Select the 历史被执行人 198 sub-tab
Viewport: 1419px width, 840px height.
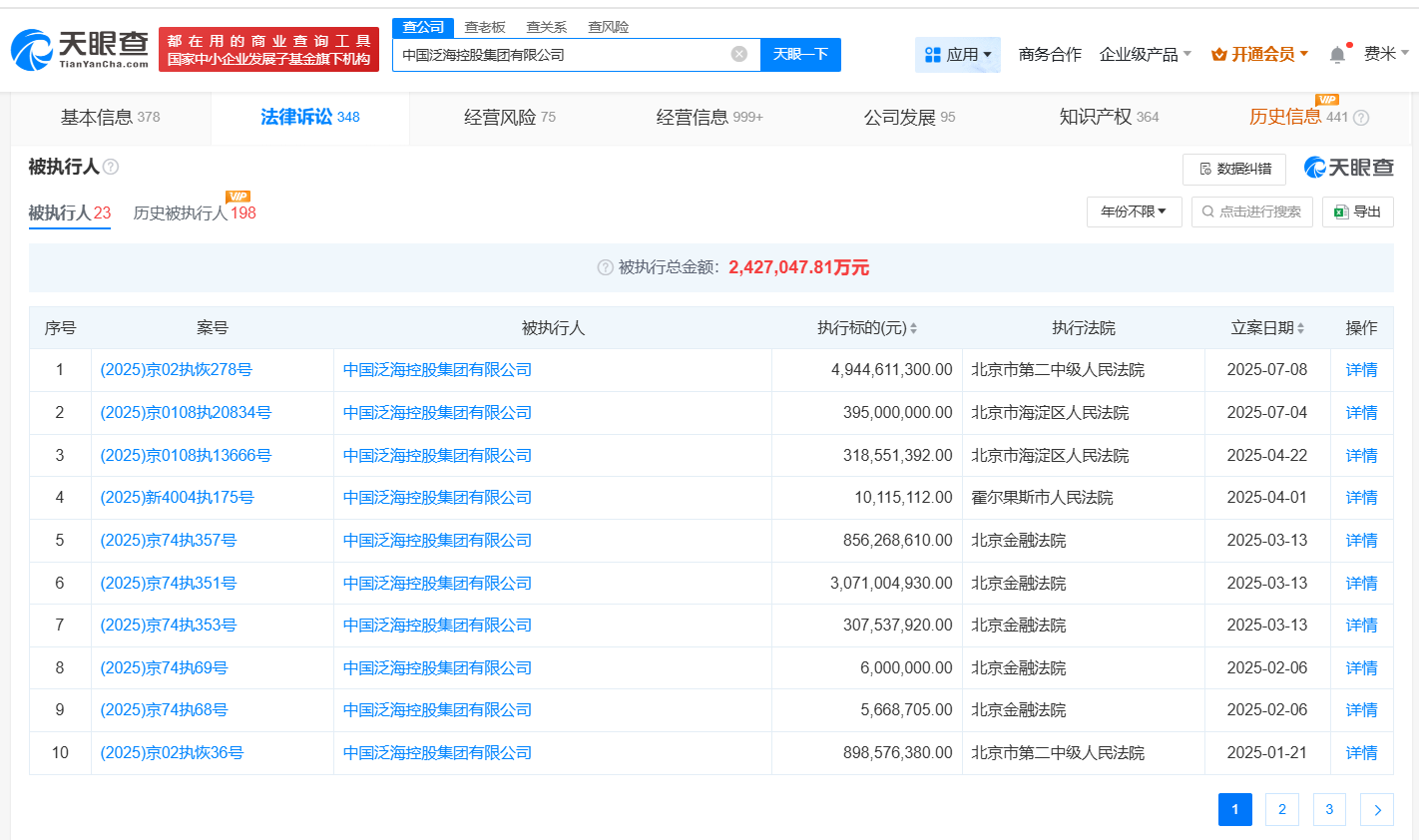click(x=195, y=212)
